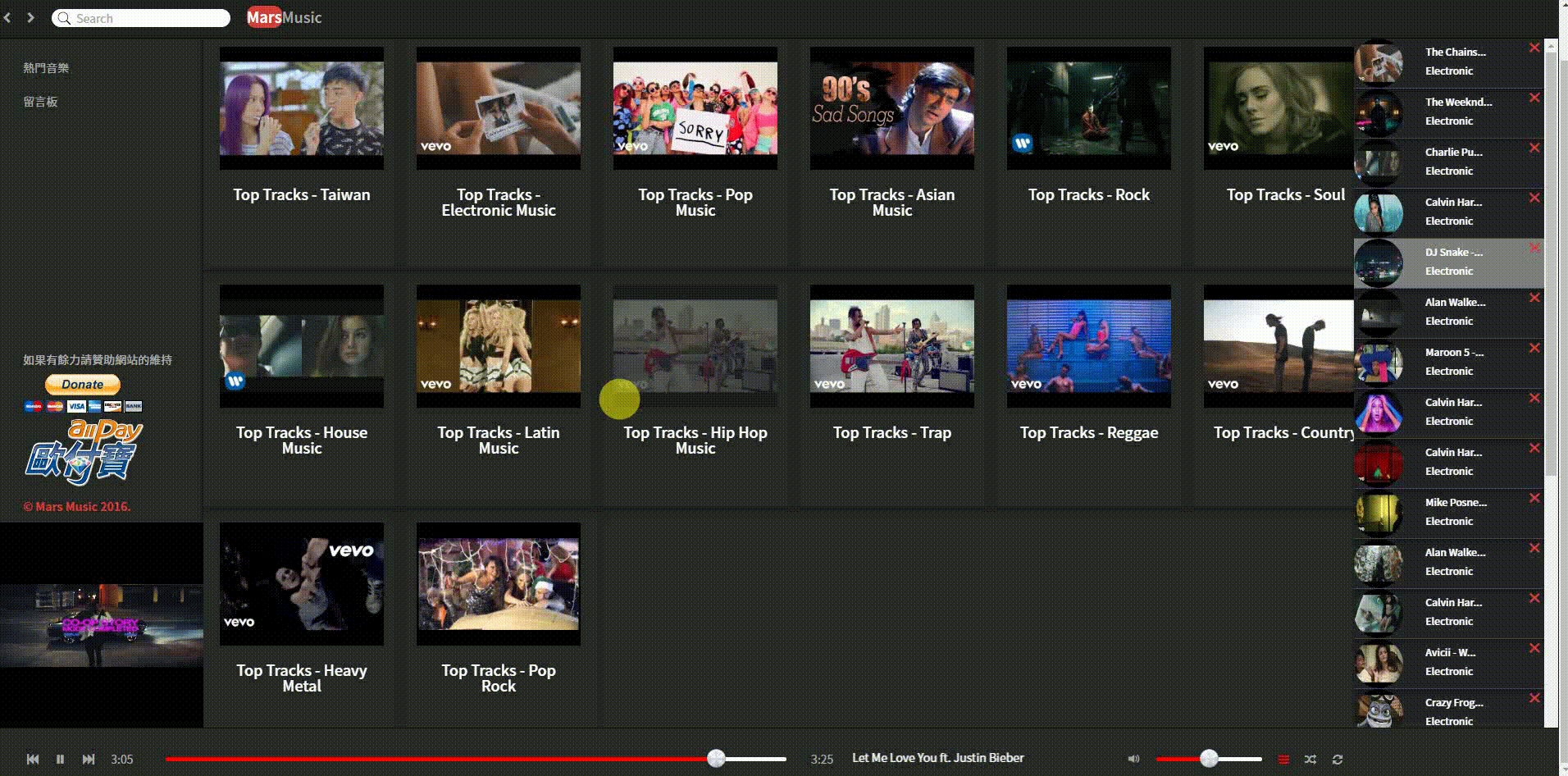Click the MarsMusic logo
1568x776 pixels.
pos(285,17)
